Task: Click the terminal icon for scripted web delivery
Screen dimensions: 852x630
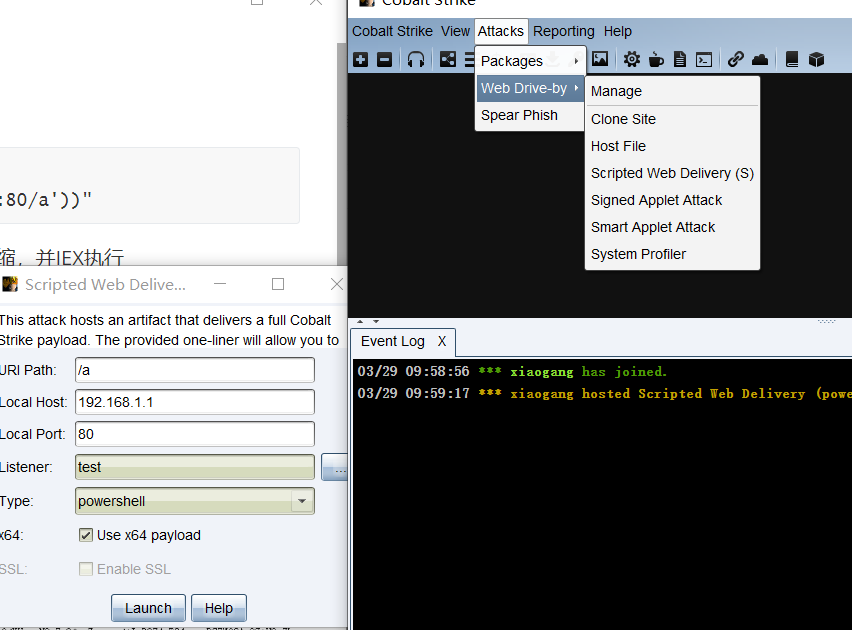Action: click(704, 59)
